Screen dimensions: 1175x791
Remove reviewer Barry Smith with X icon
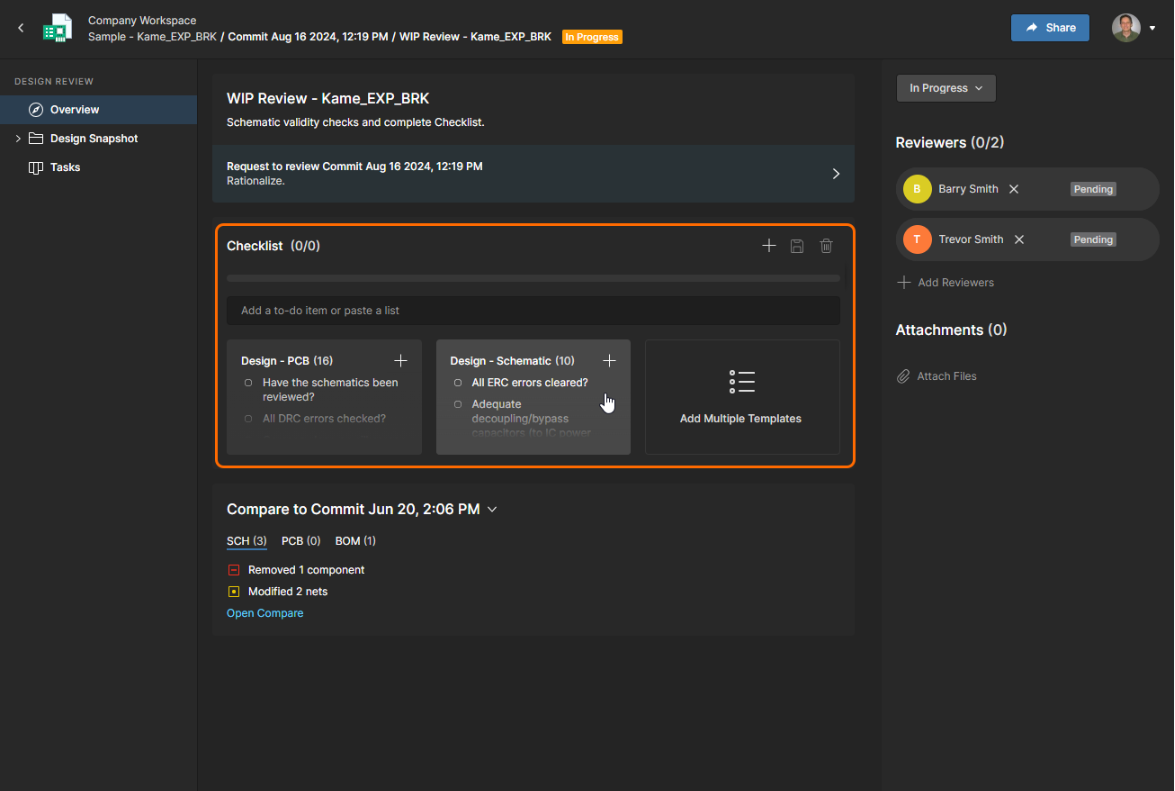[1013, 189]
